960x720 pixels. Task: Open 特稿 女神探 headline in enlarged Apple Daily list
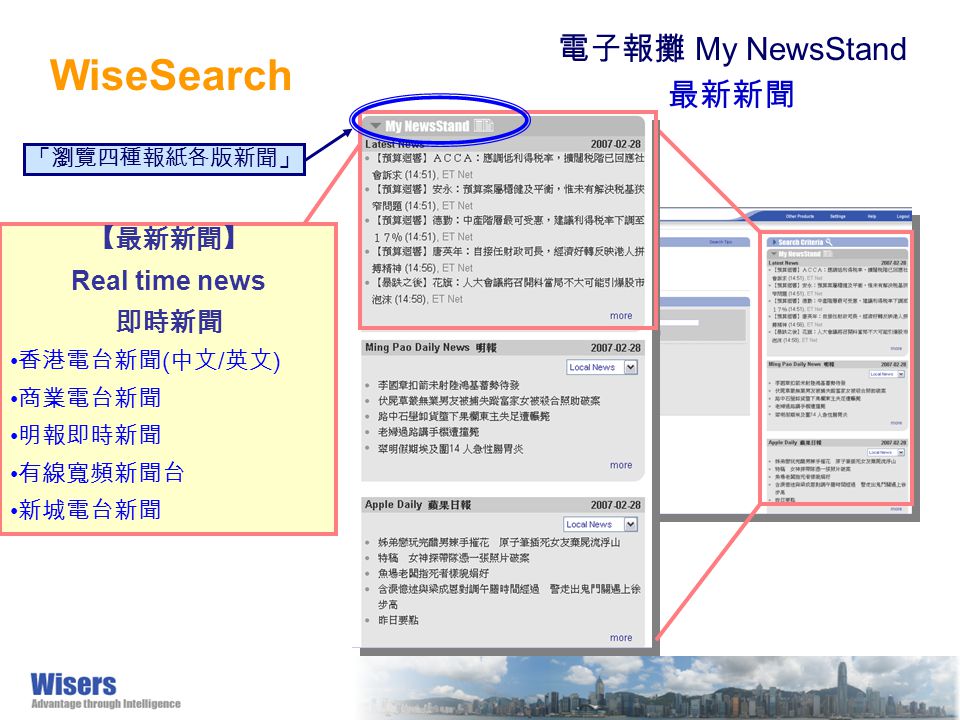pyautogui.click(x=454, y=558)
